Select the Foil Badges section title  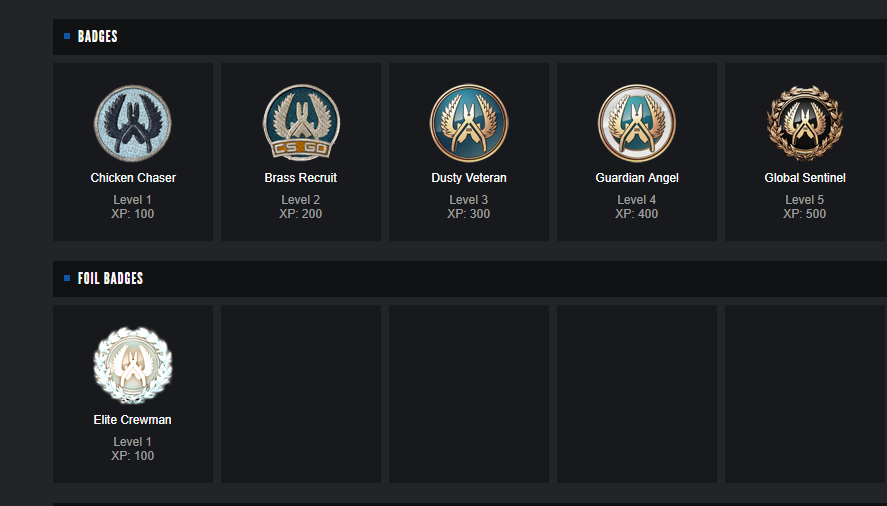[x=110, y=279]
